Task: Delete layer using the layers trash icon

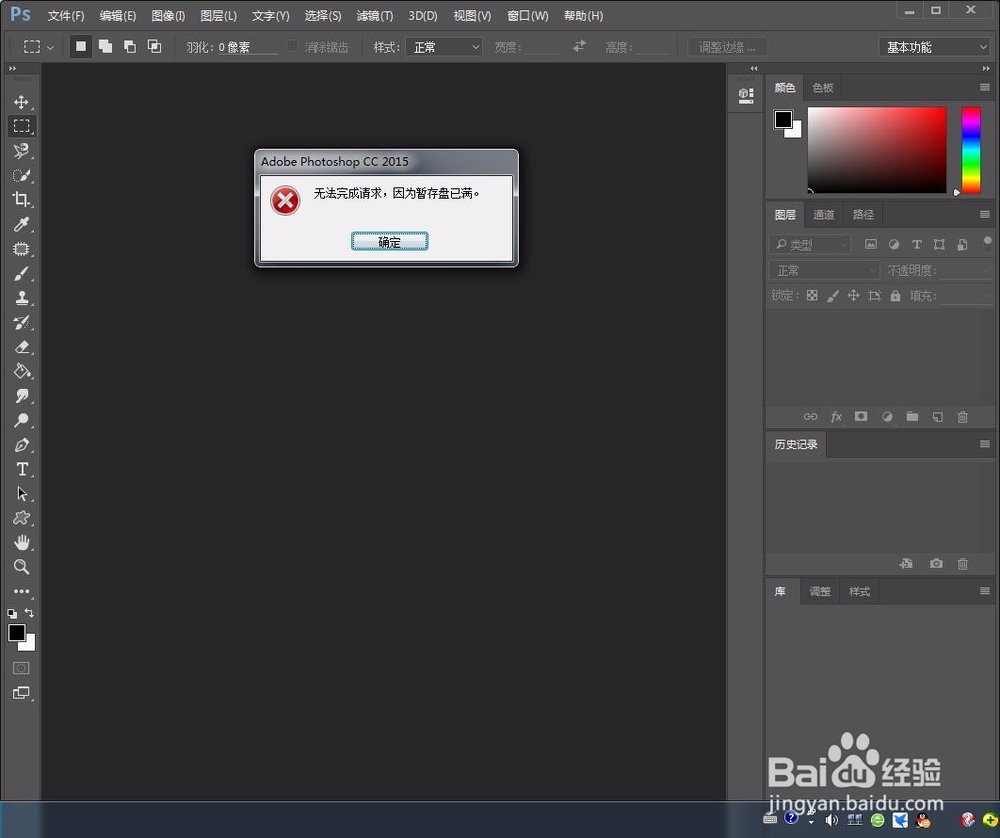Action: 962,416
